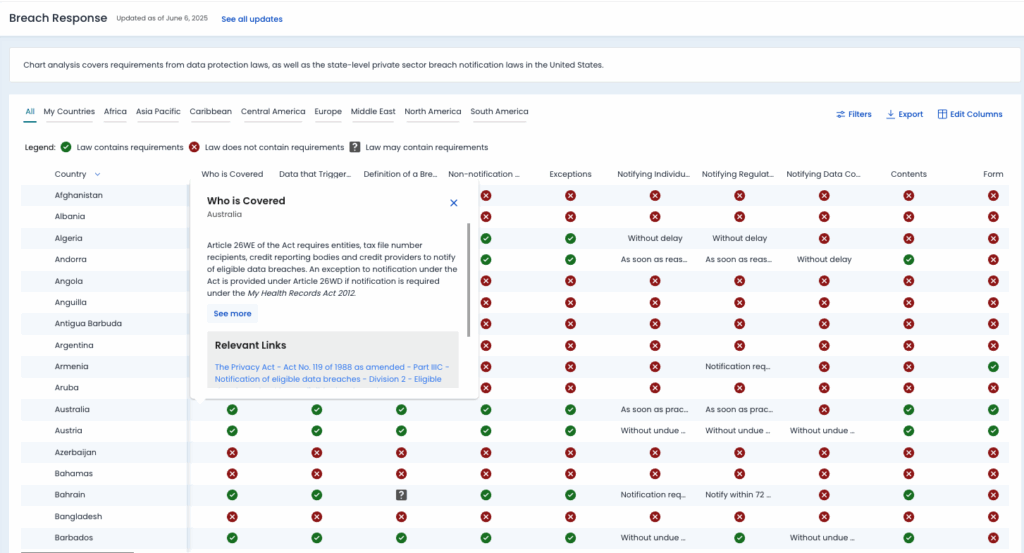
Task: Click Barbados' Form red cross icon
Action: [993, 538]
